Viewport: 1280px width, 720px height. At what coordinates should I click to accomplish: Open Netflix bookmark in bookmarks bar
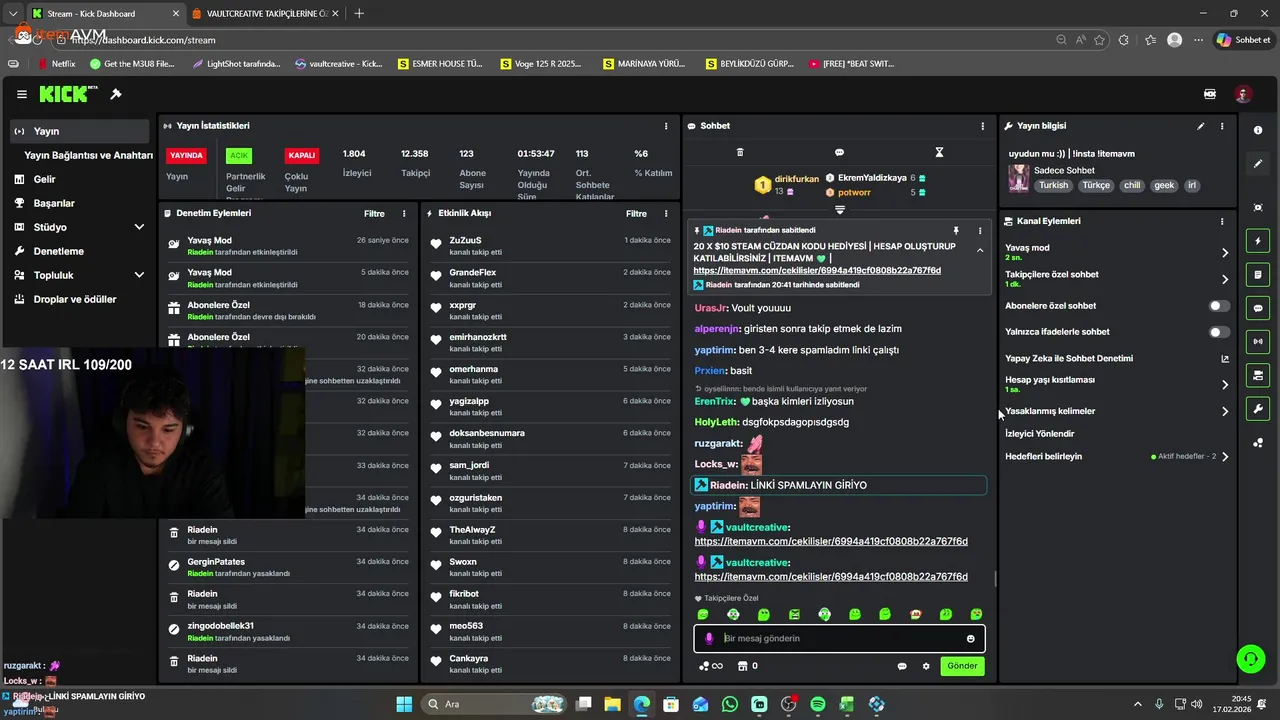(x=56, y=63)
